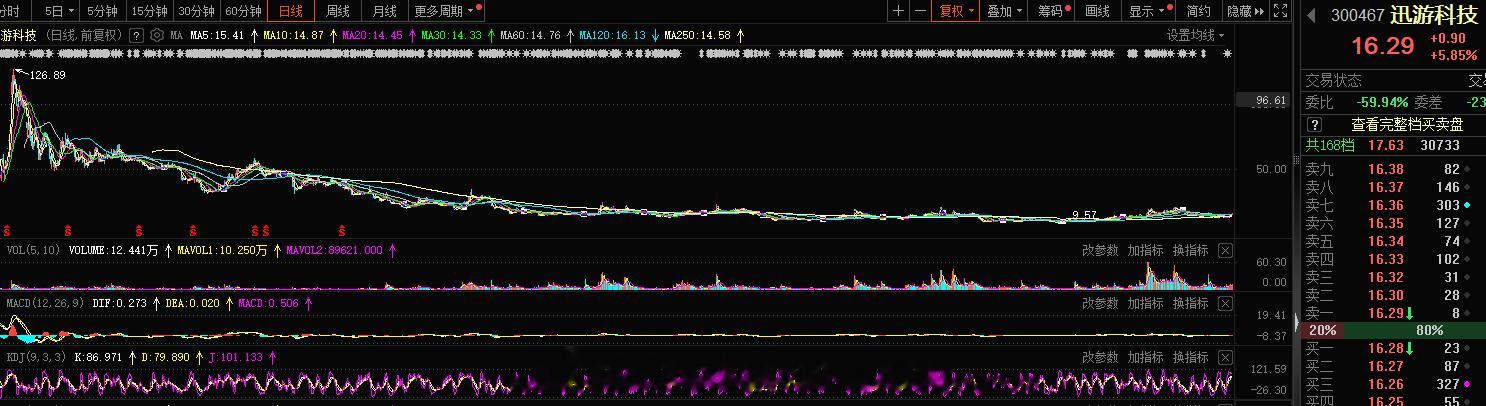Open the 显示 dropdown

pos(1149,11)
